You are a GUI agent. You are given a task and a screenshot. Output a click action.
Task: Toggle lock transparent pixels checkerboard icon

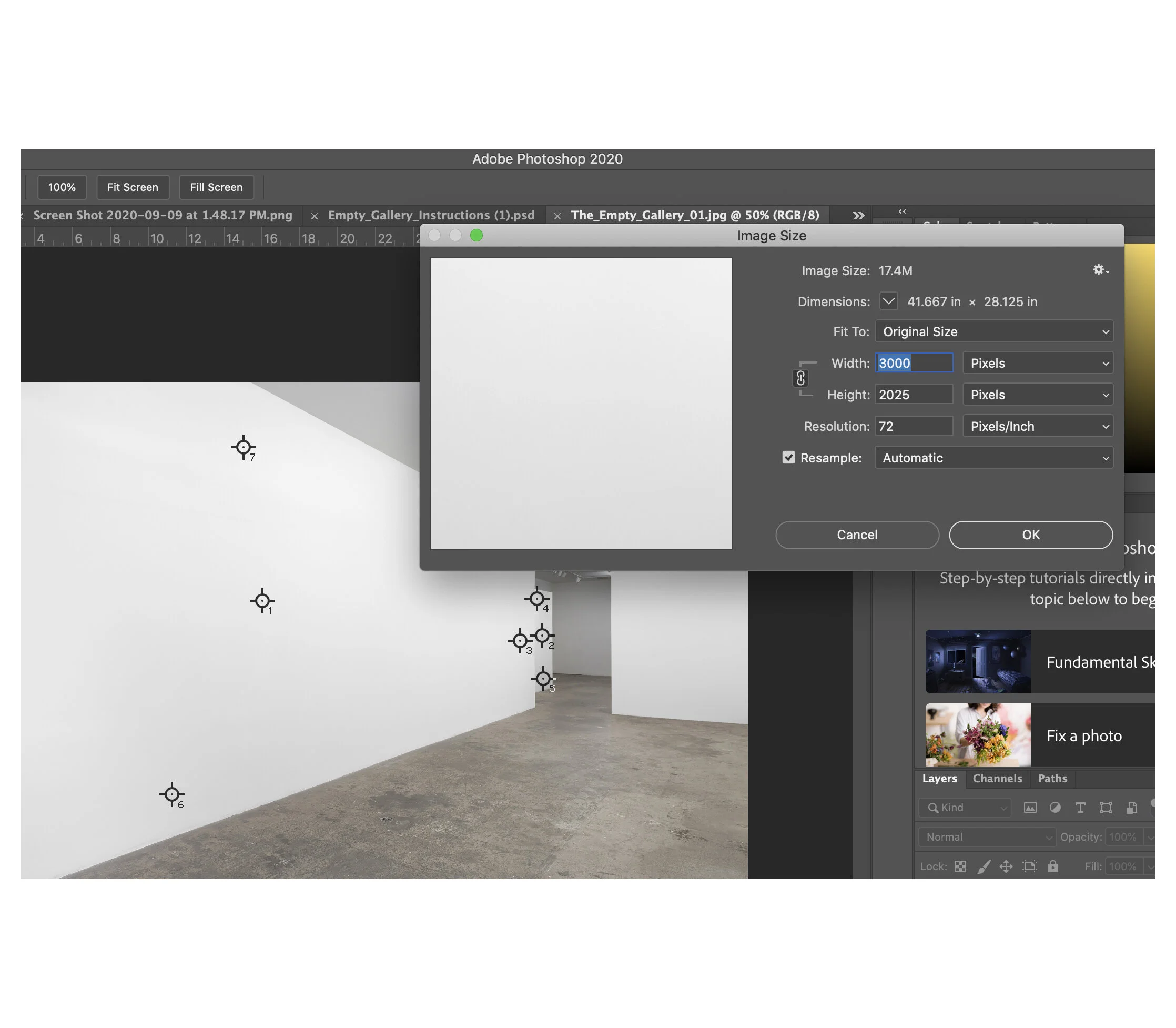point(960,866)
